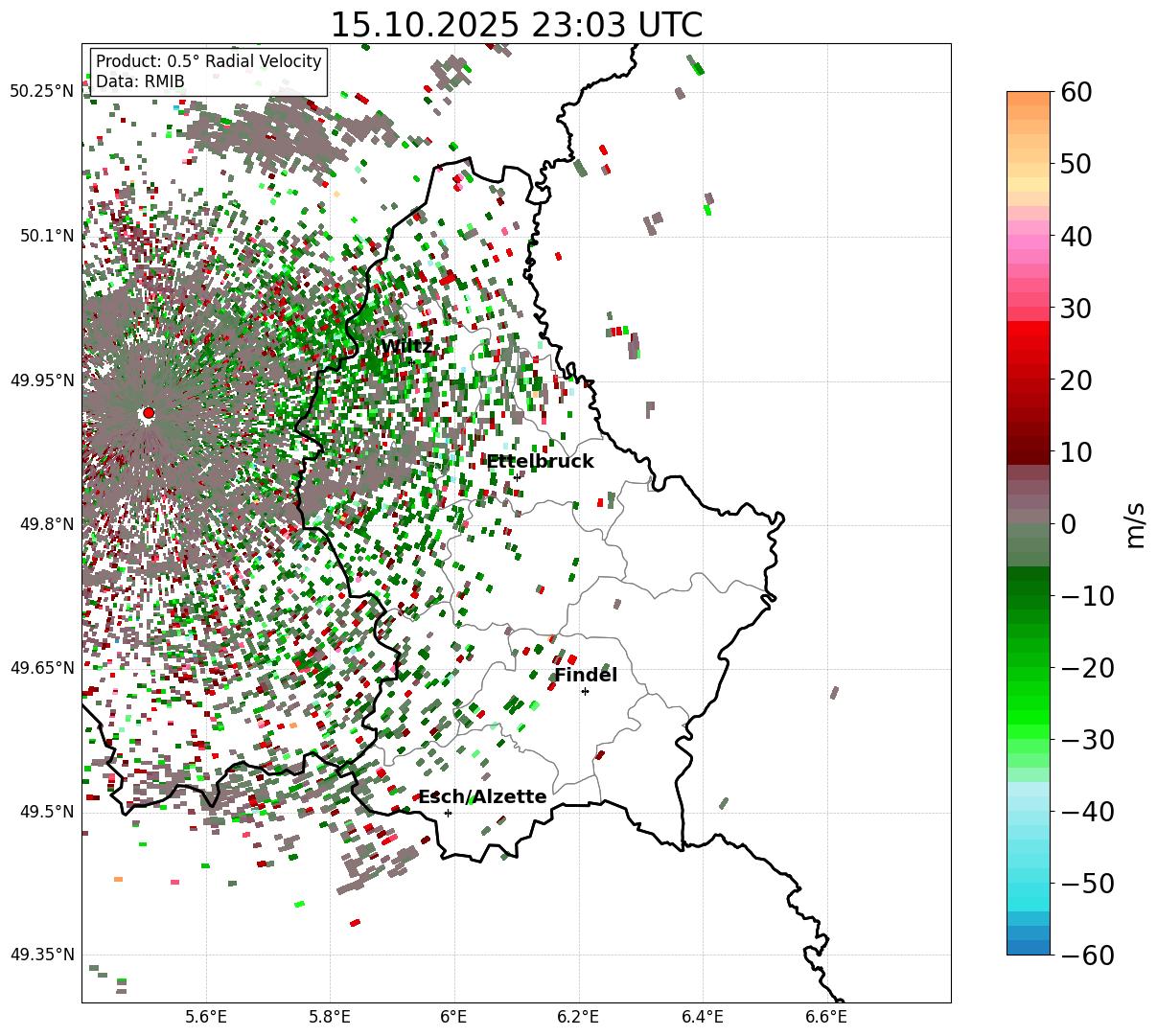
Task: Click the 5.6°E longitude tick label
Action: (x=206, y=1017)
